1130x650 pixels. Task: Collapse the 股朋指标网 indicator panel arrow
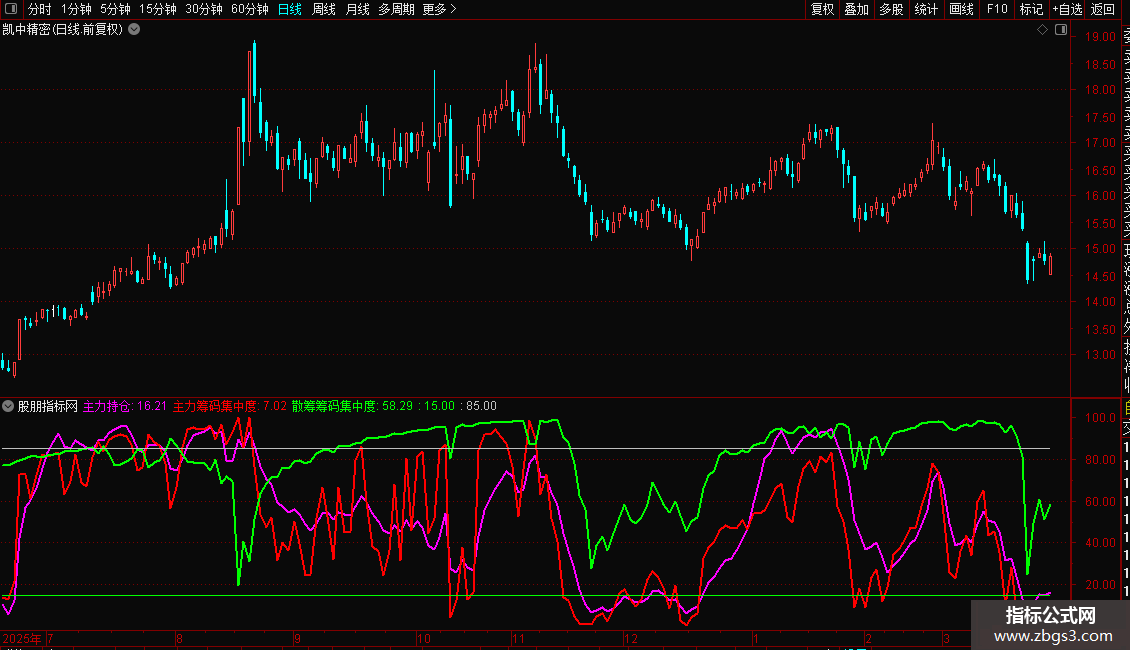tap(8, 406)
